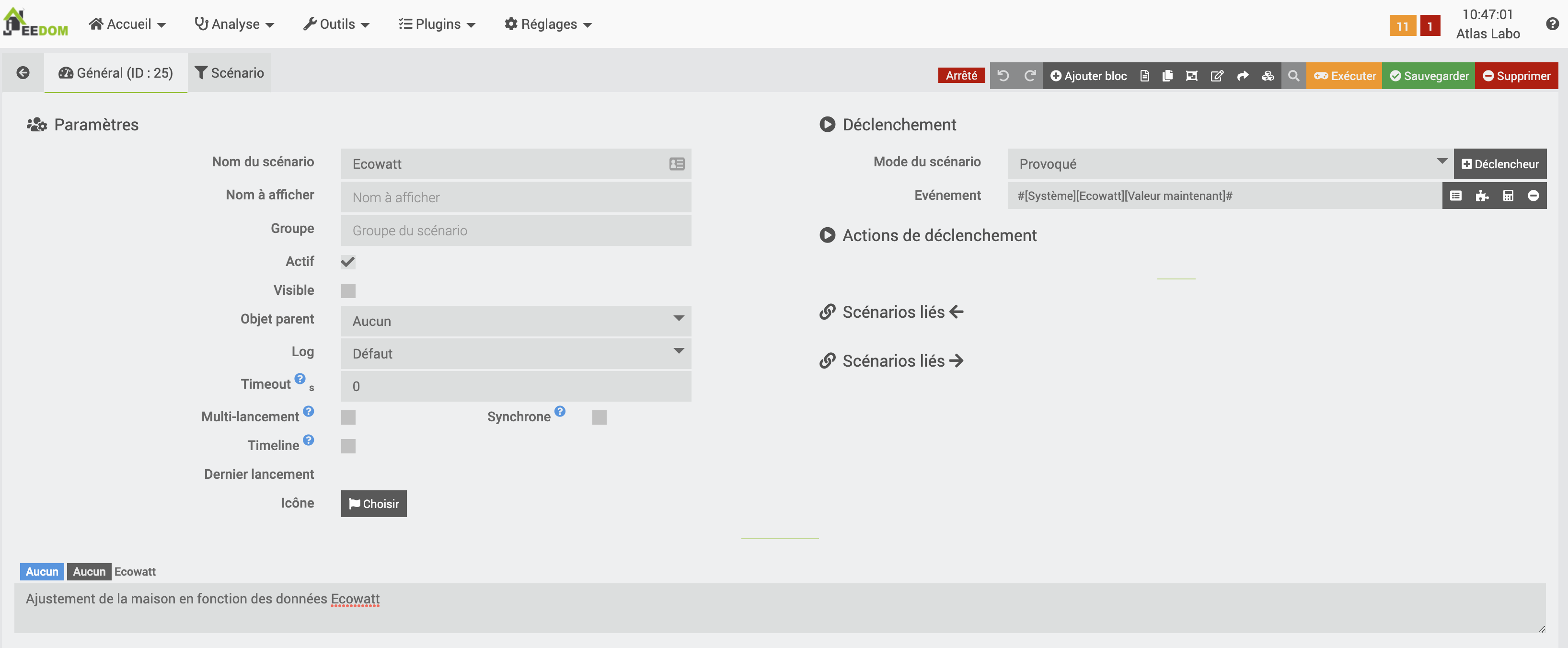This screenshot has width=1568, height=648.
Task: Click Ajouter bloc button
Action: pos(1089,76)
